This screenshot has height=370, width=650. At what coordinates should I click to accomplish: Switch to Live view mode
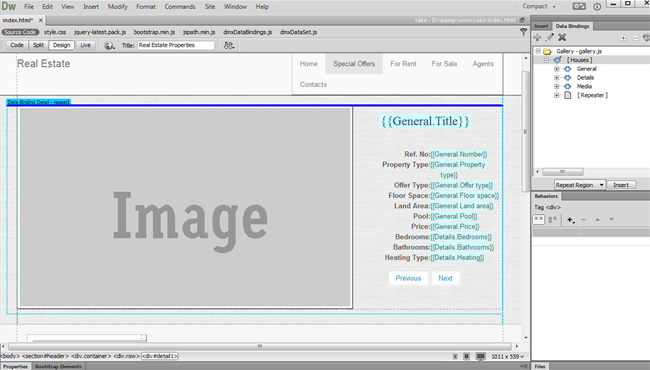(x=85, y=45)
